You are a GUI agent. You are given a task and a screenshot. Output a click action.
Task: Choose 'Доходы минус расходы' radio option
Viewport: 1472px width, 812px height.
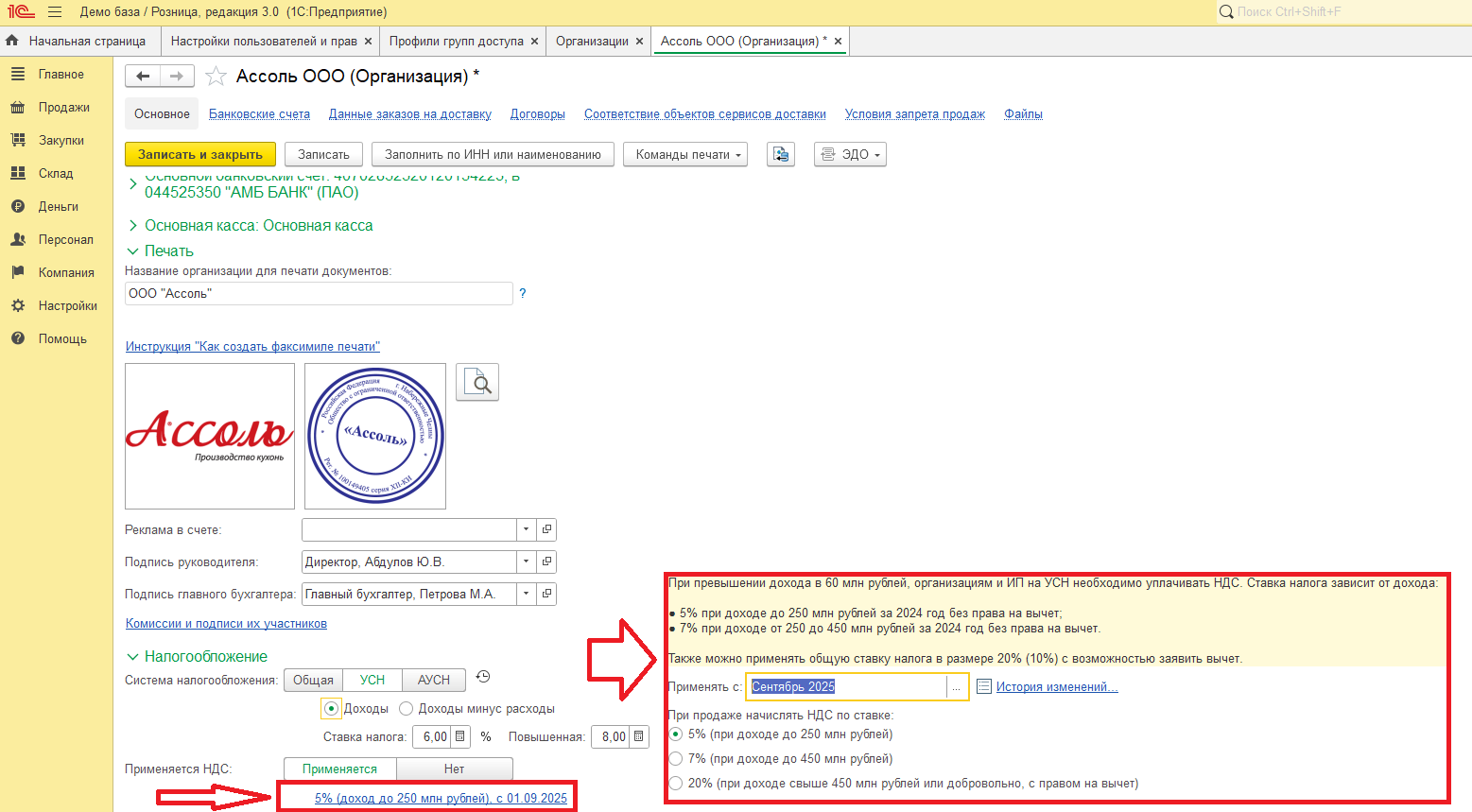click(x=407, y=709)
